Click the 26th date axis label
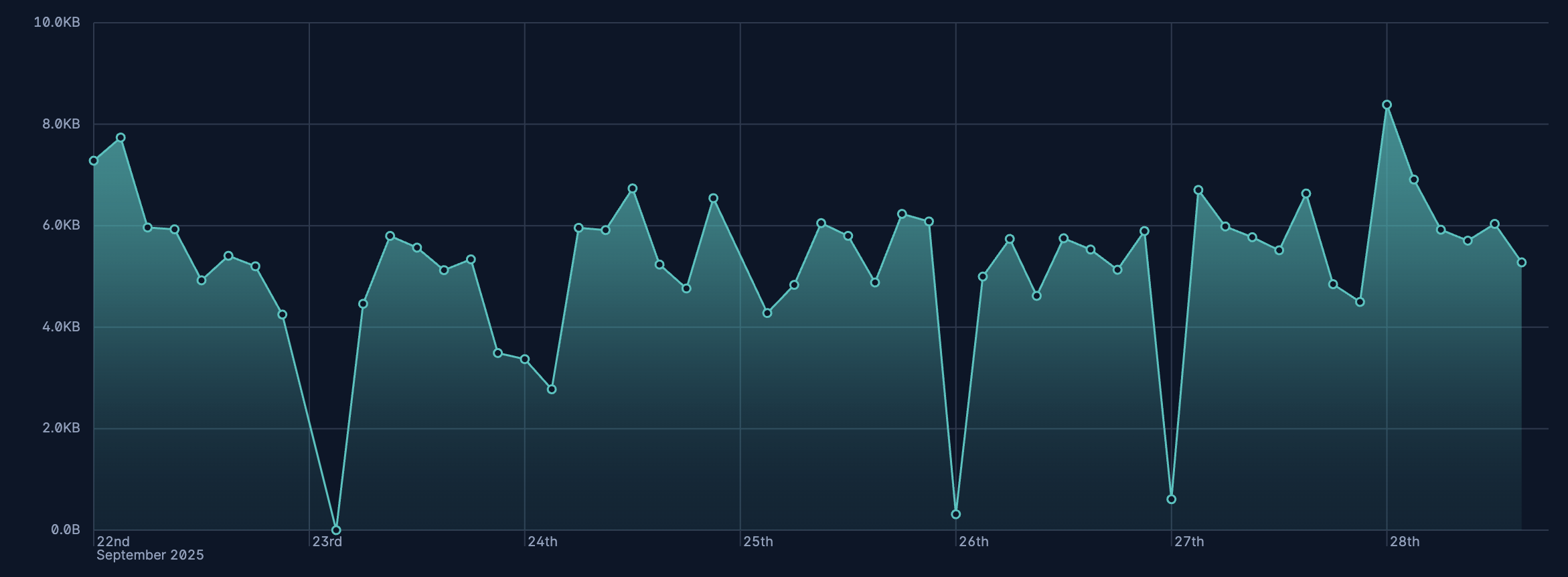 click(x=973, y=542)
